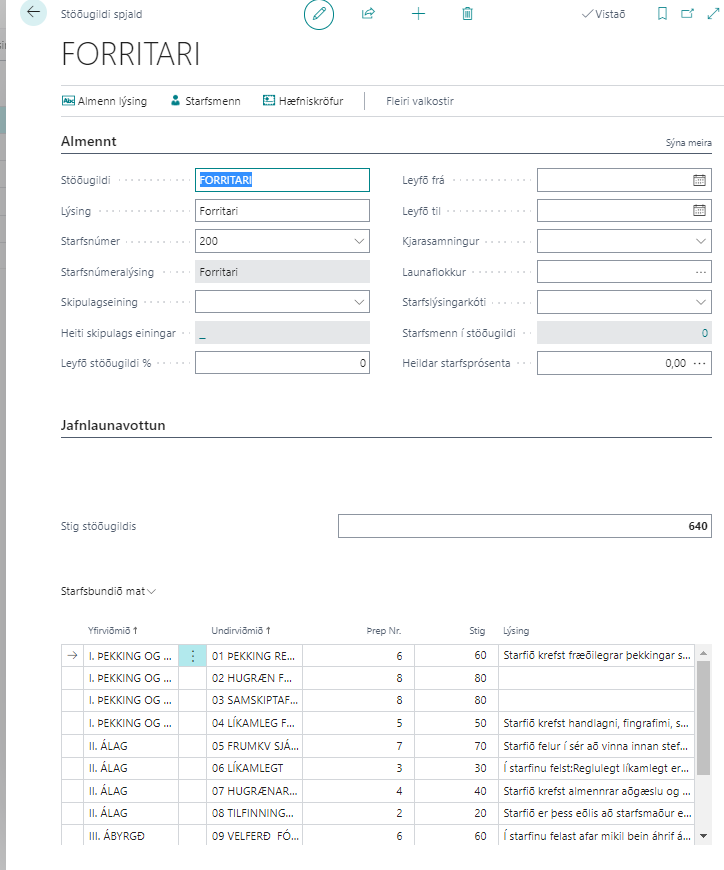This screenshot has height=870, width=724.
Task: Open the Almenn lýsing action
Action: point(105,101)
